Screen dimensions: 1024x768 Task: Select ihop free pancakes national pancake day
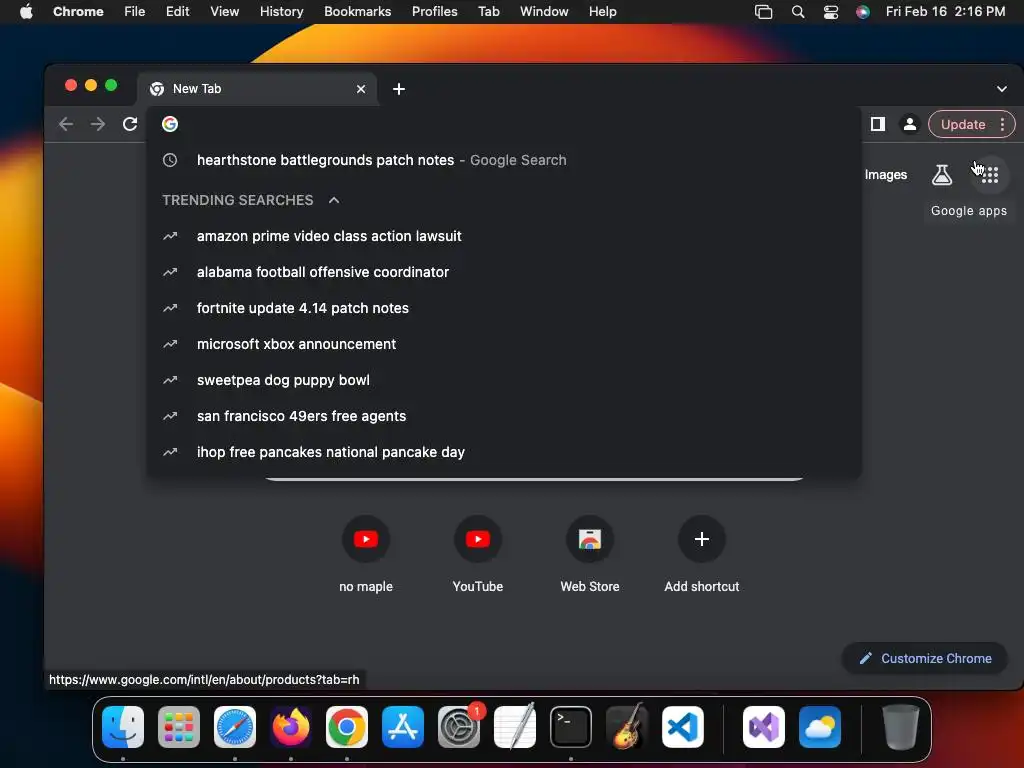tap(504, 452)
